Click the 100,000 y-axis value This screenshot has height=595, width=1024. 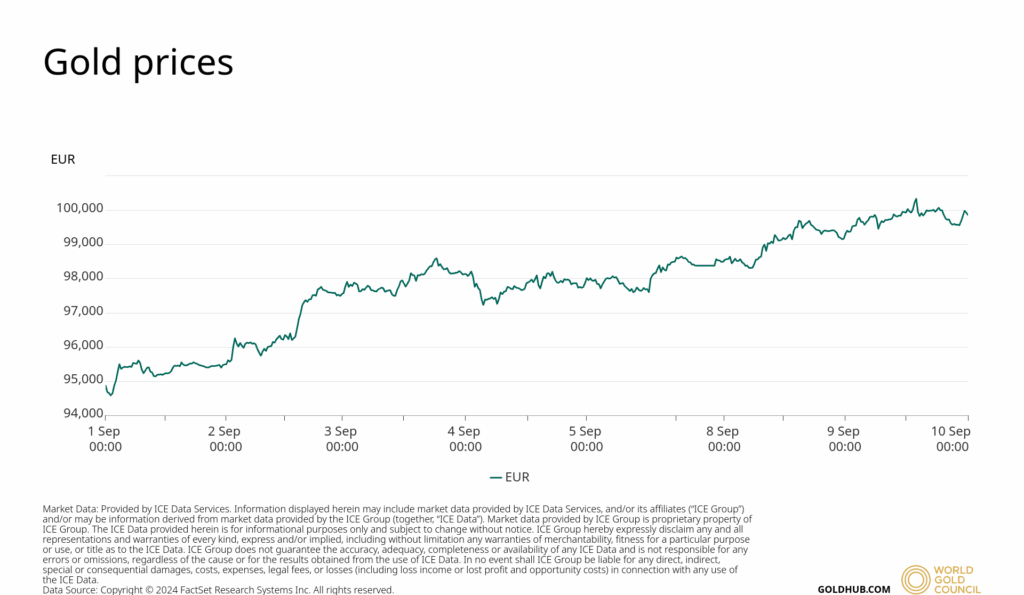[x=76, y=208]
